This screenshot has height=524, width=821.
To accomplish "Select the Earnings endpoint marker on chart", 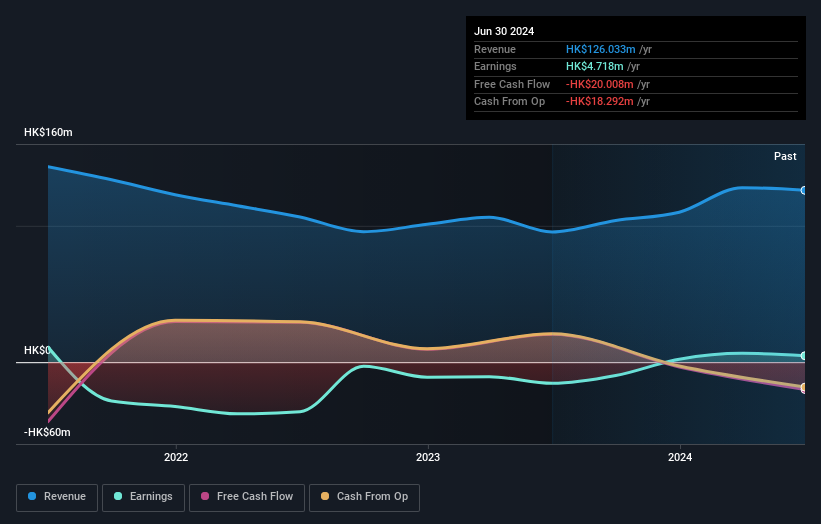I will point(804,356).
